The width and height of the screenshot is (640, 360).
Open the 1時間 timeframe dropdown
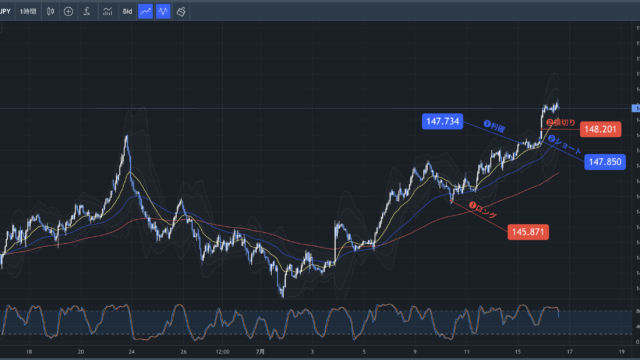click(x=28, y=11)
